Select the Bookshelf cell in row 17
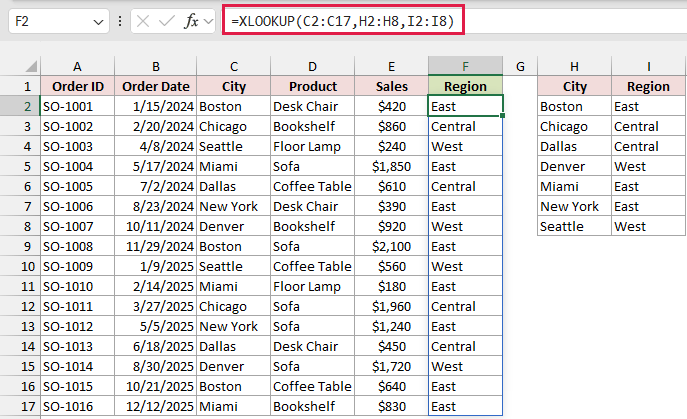This screenshot has height=419, width=687. (x=312, y=406)
